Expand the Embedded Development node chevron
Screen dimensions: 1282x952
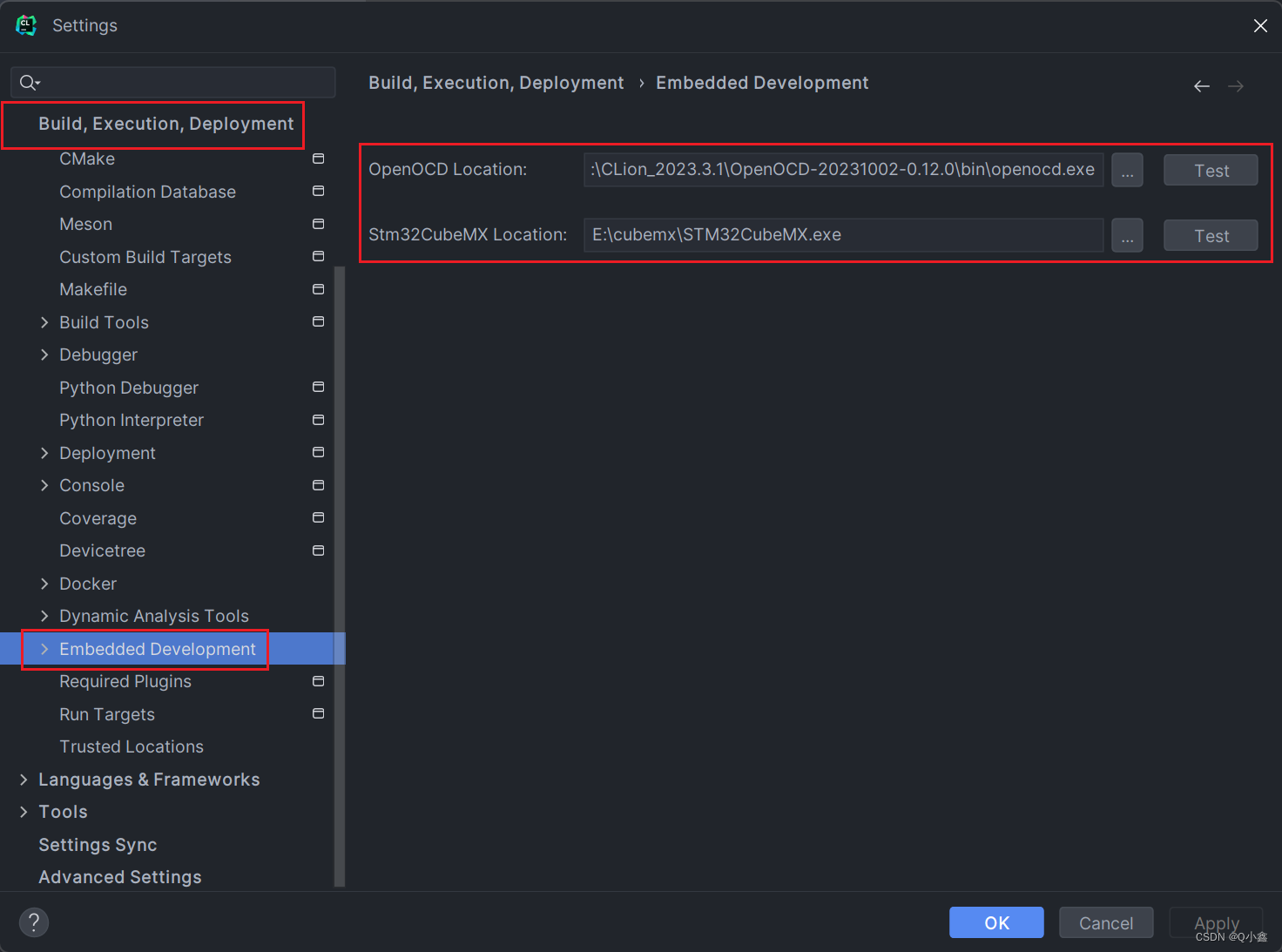44,649
